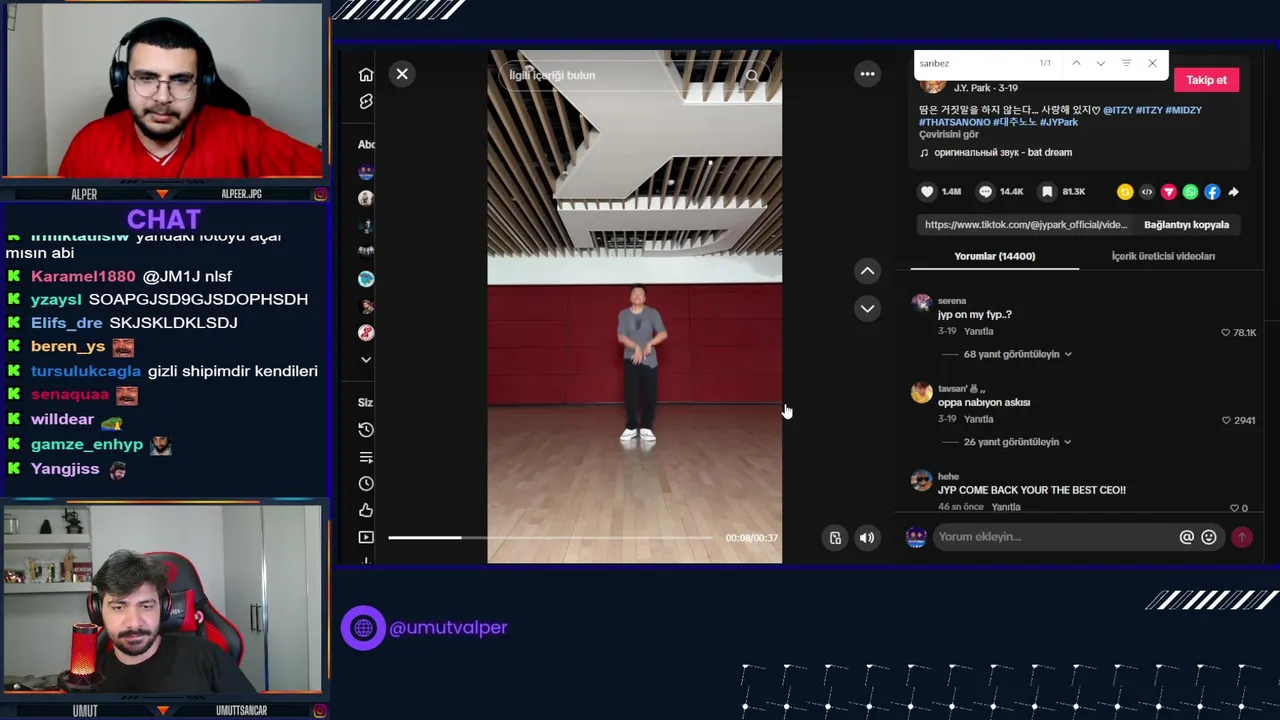Click the 'Takip et' follow button

point(1206,80)
